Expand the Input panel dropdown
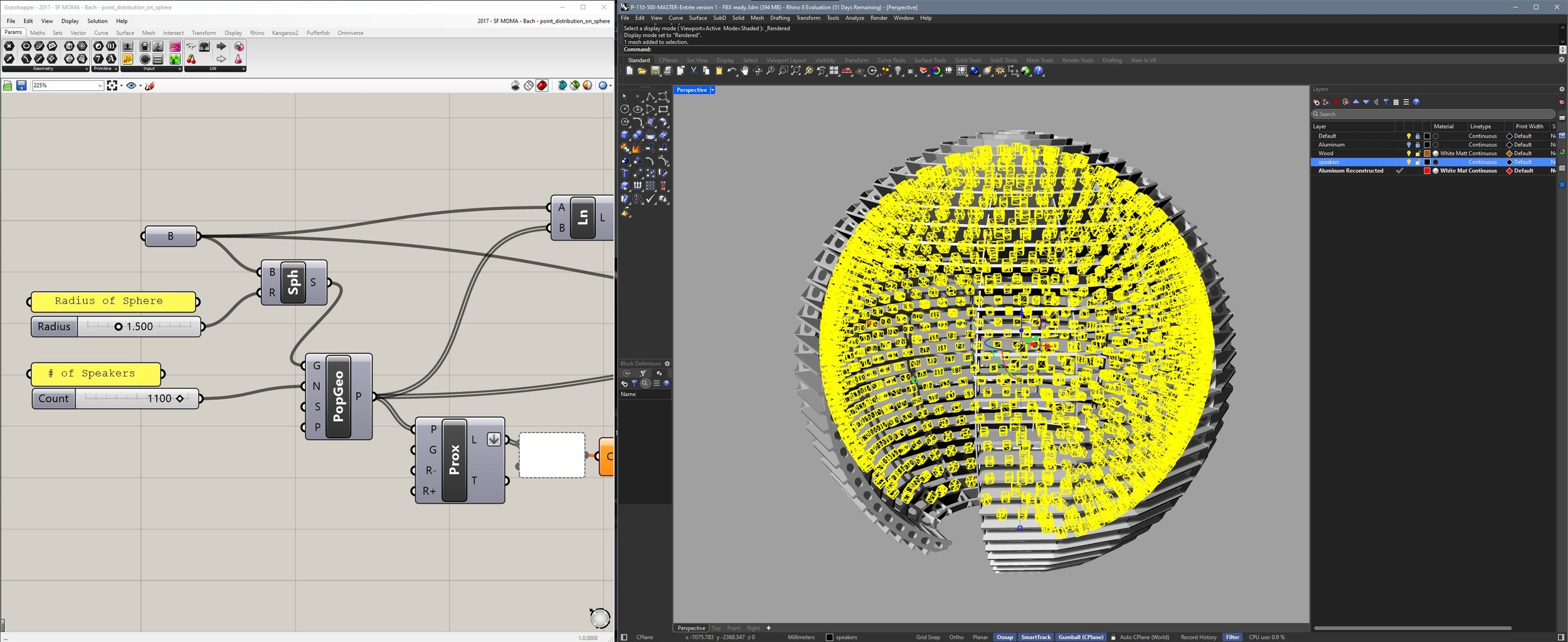This screenshot has height=642, width=1568. 179,69
